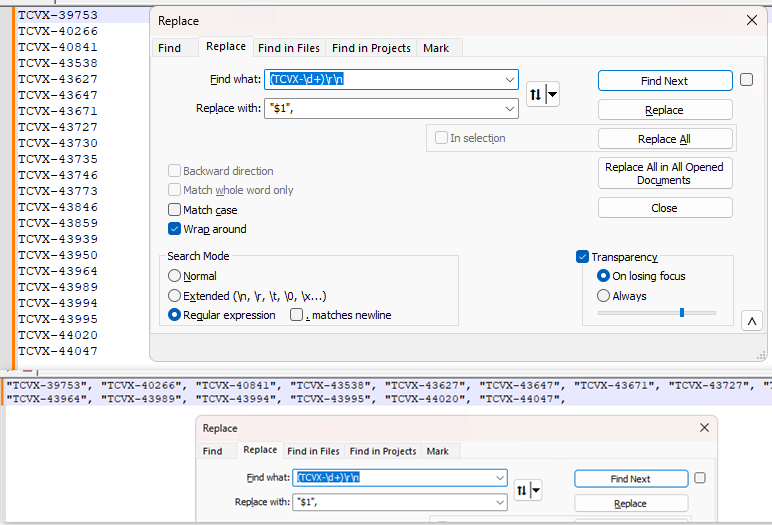Close upper Replace dialog with X icon

pos(751,20)
